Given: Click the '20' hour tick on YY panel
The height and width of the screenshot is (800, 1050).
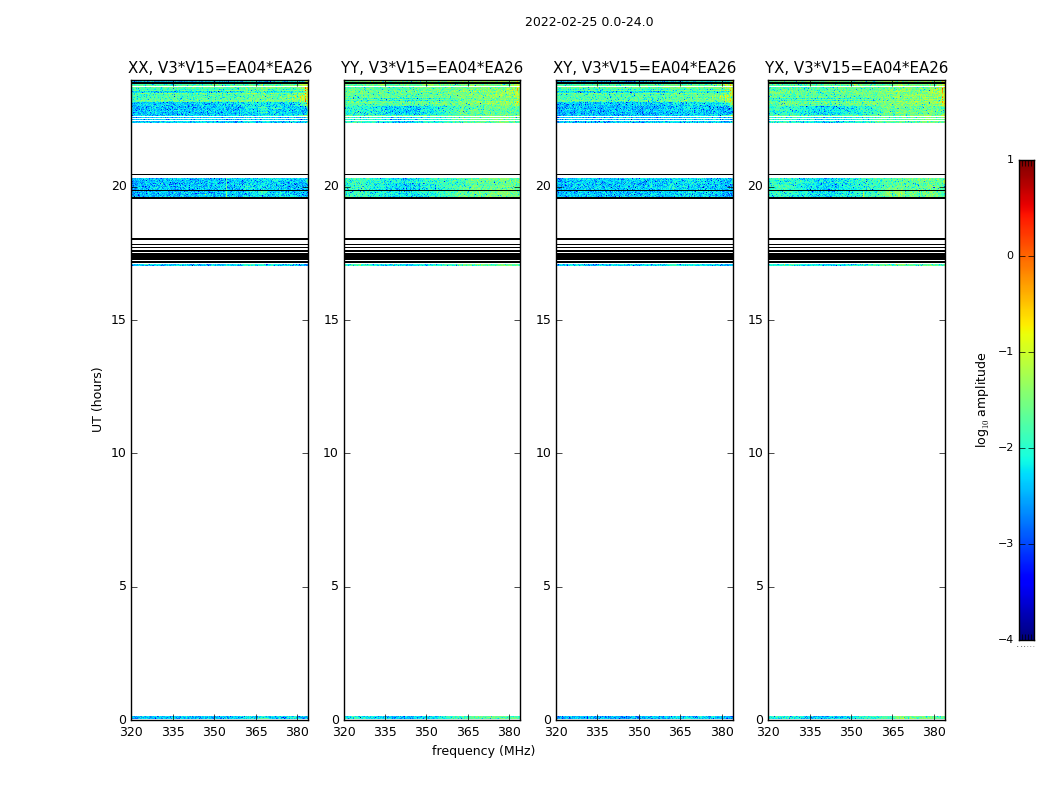Looking at the screenshot, I should 331,186.
